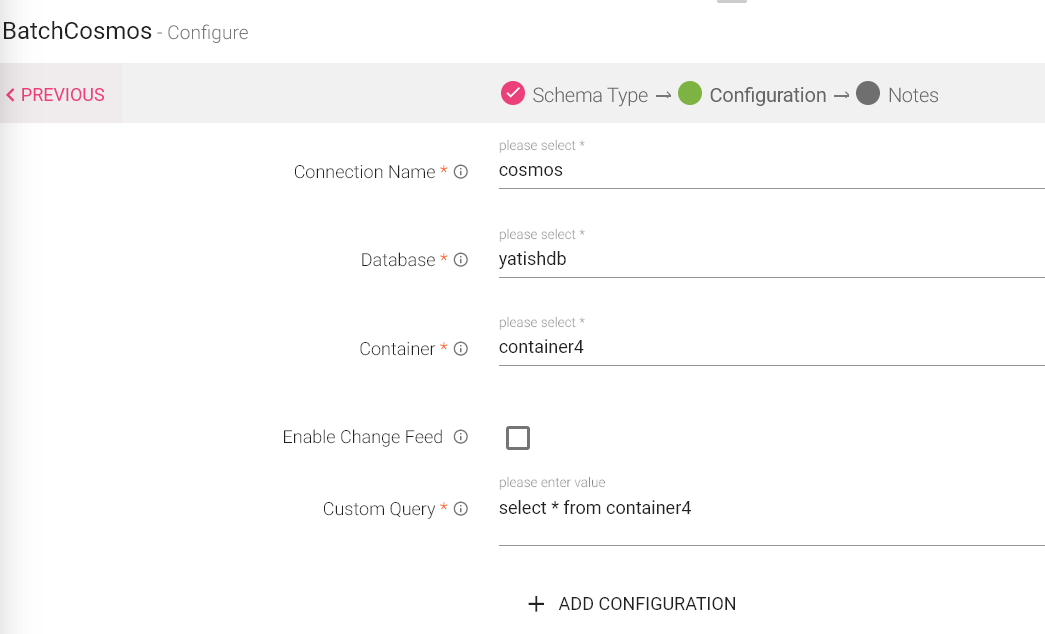Image resolution: width=1045 pixels, height=634 pixels.
Task: Click the gray Notes step circle
Action: [x=868, y=94]
